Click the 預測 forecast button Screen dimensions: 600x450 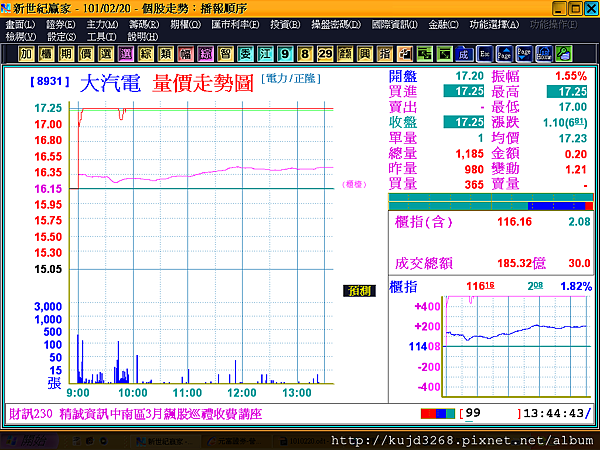click(359, 291)
